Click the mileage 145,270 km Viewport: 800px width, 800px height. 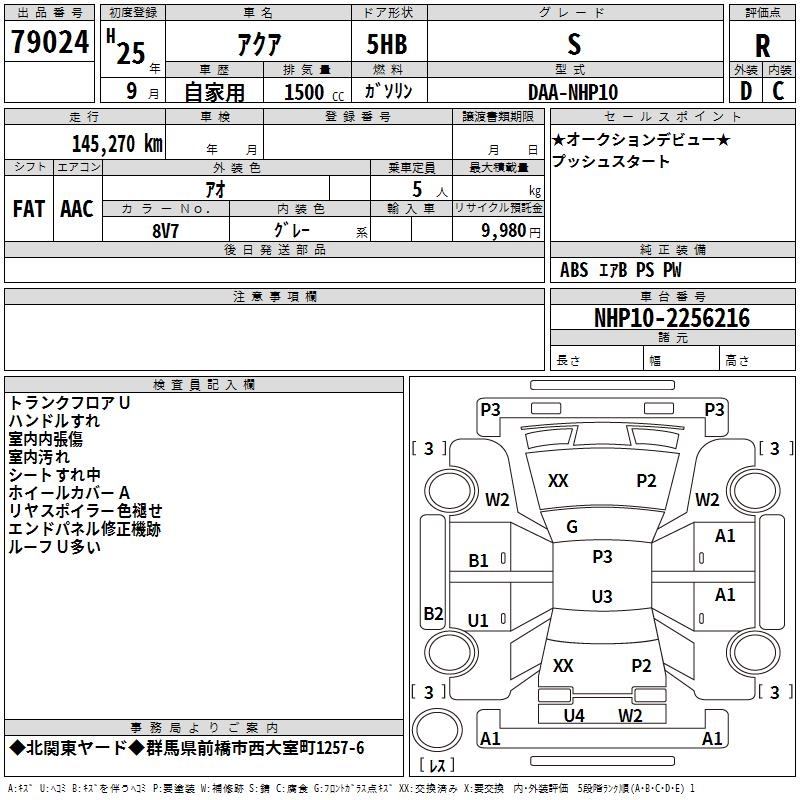pos(117,144)
